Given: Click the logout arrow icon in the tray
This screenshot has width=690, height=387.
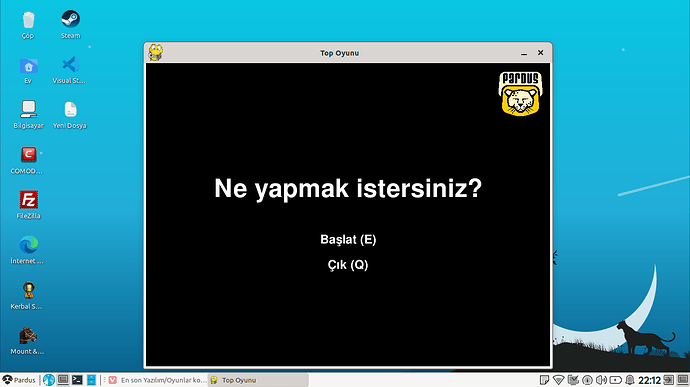Looking at the screenshot, I should [668, 380].
